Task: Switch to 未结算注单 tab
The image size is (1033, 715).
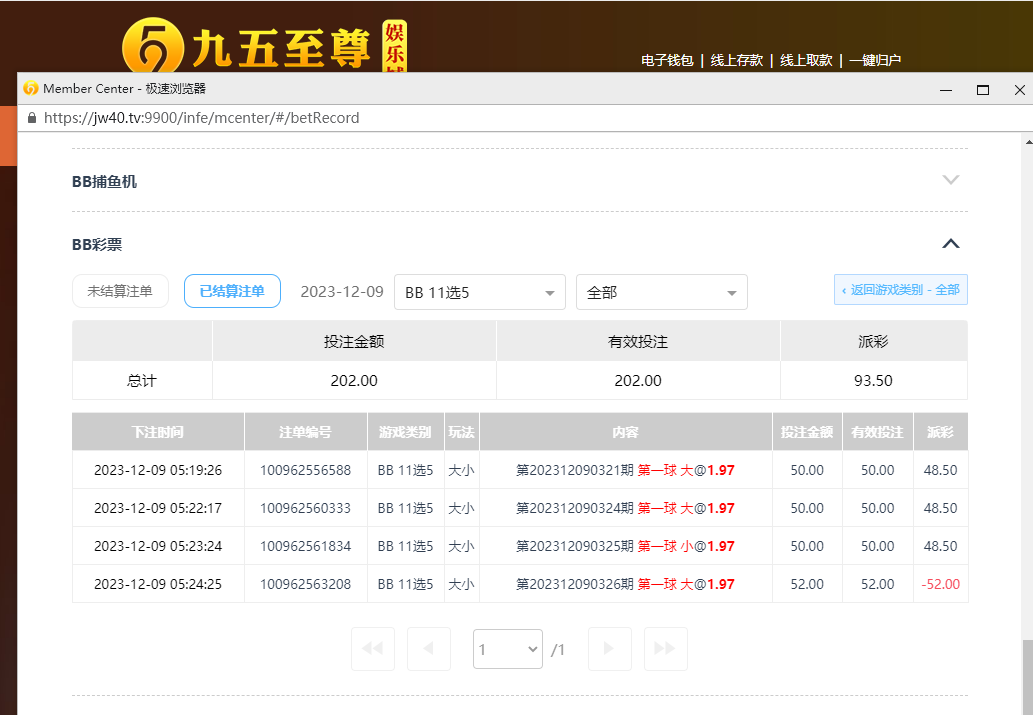Action: click(120, 291)
